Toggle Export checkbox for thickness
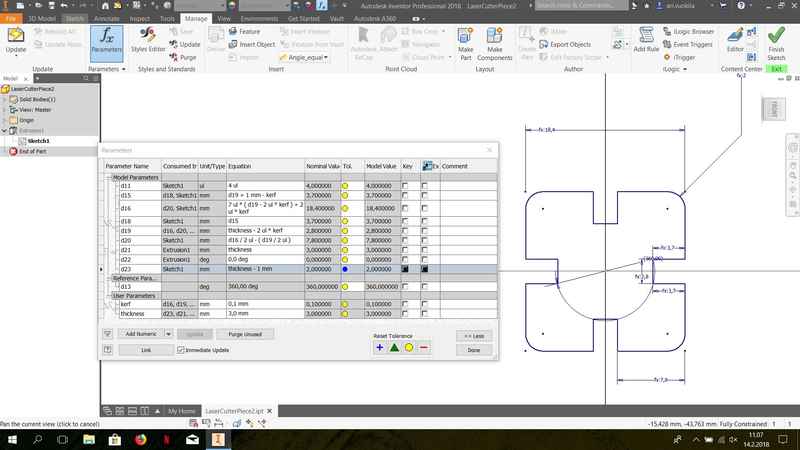The width and height of the screenshot is (800, 450). pos(424,314)
